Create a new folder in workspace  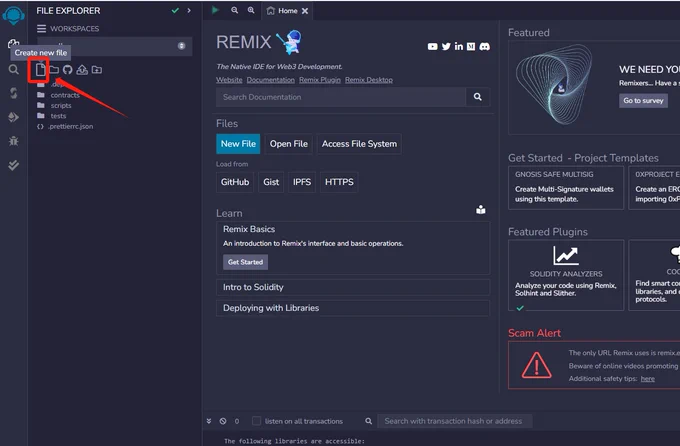(x=54, y=69)
